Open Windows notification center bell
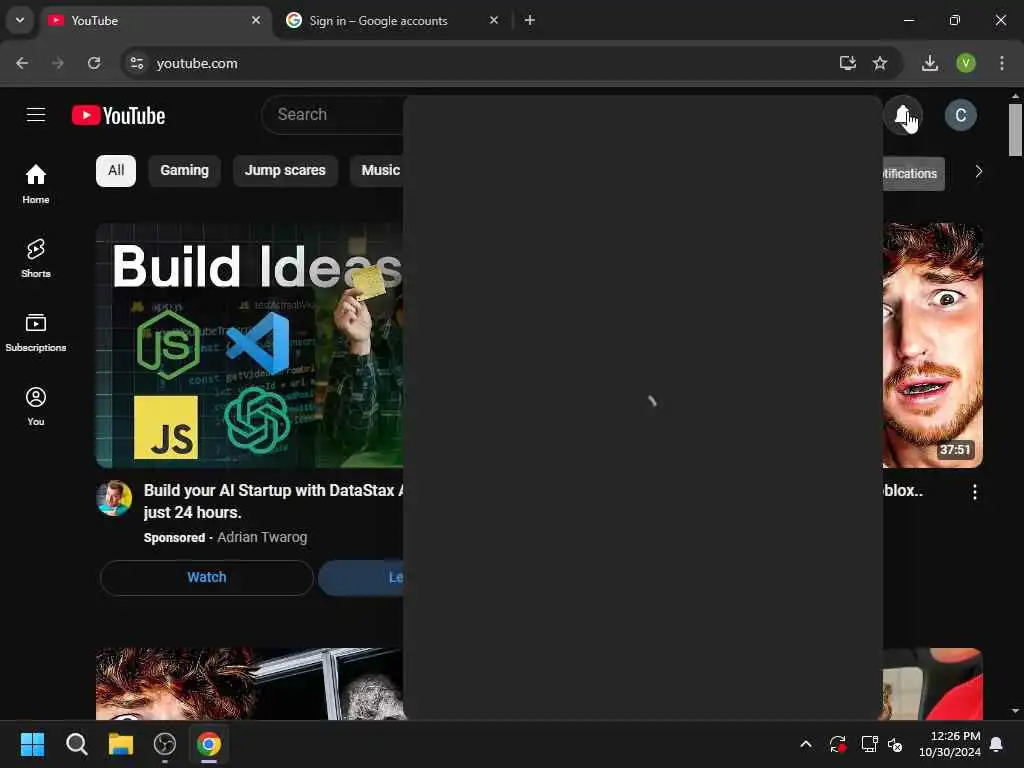This screenshot has width=1024, height=768. point(997,744)
